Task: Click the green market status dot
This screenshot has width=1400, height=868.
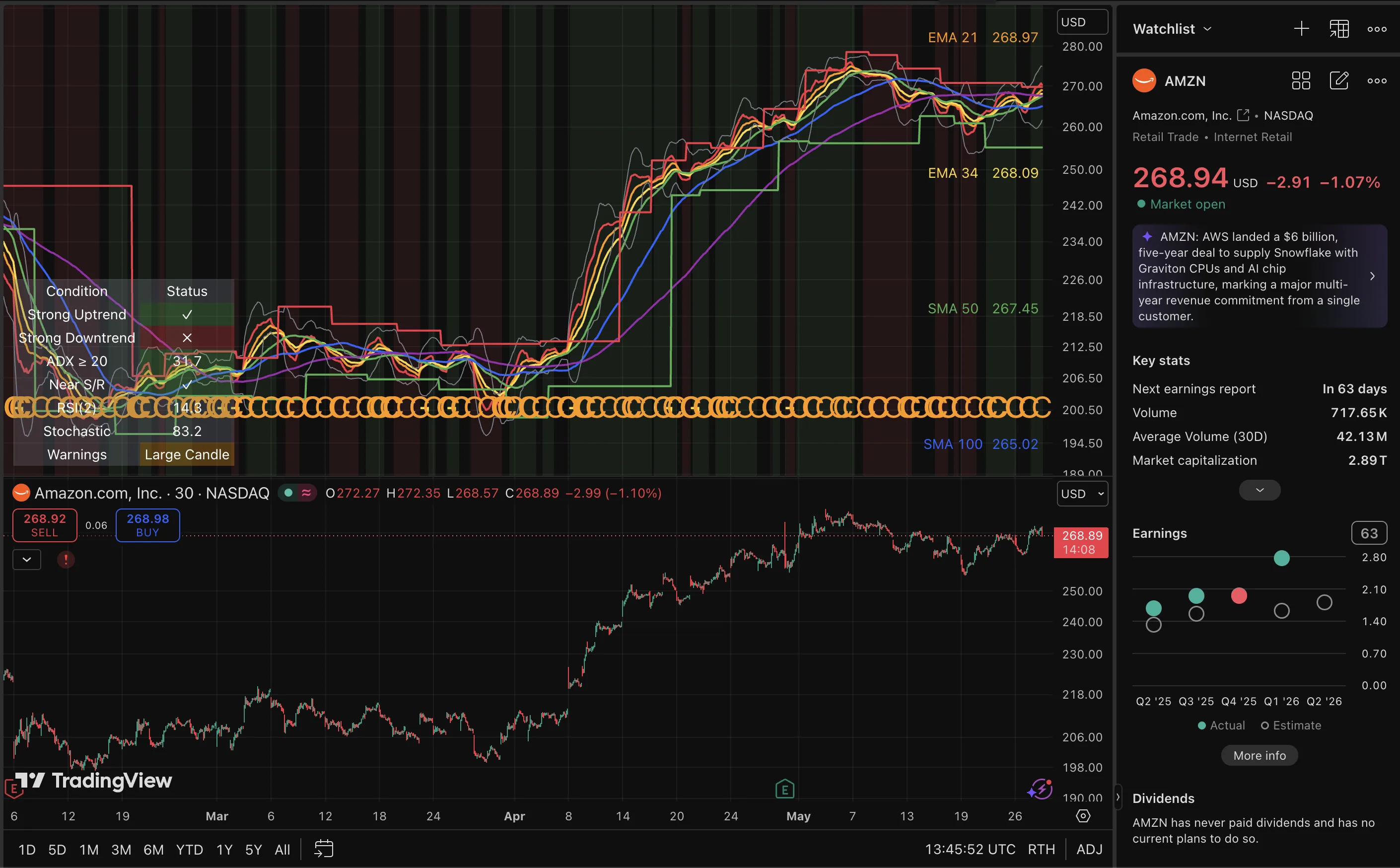Action: [288, 493]
